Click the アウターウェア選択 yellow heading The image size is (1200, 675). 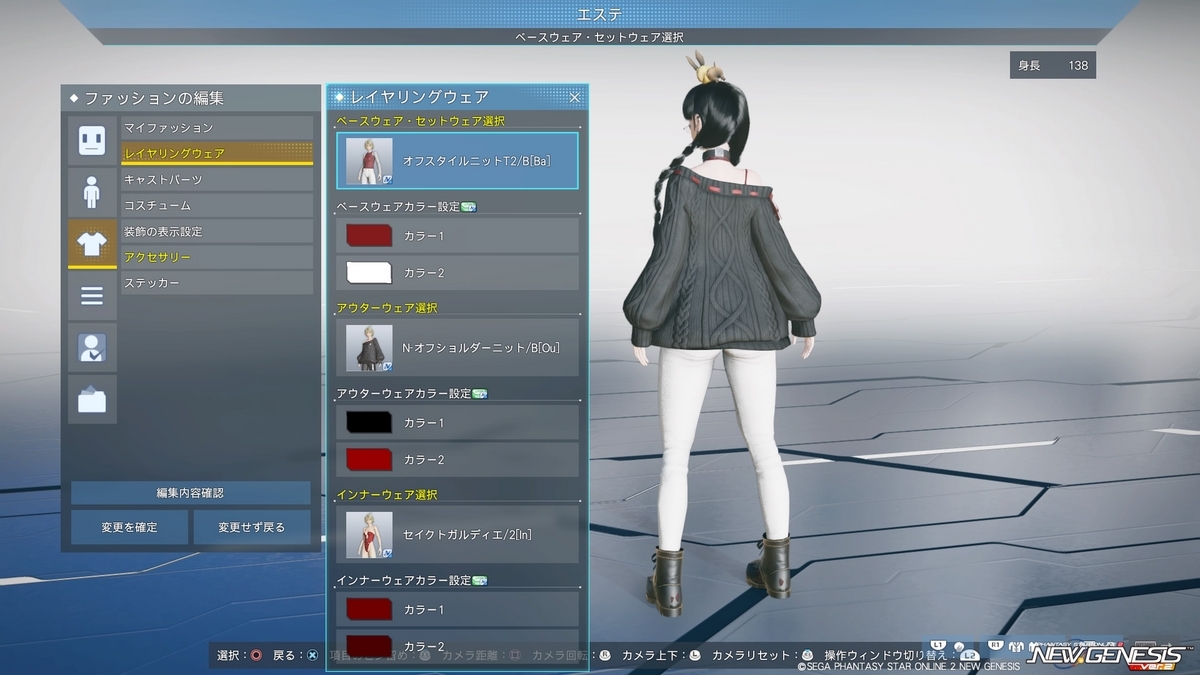coord(387,308)
